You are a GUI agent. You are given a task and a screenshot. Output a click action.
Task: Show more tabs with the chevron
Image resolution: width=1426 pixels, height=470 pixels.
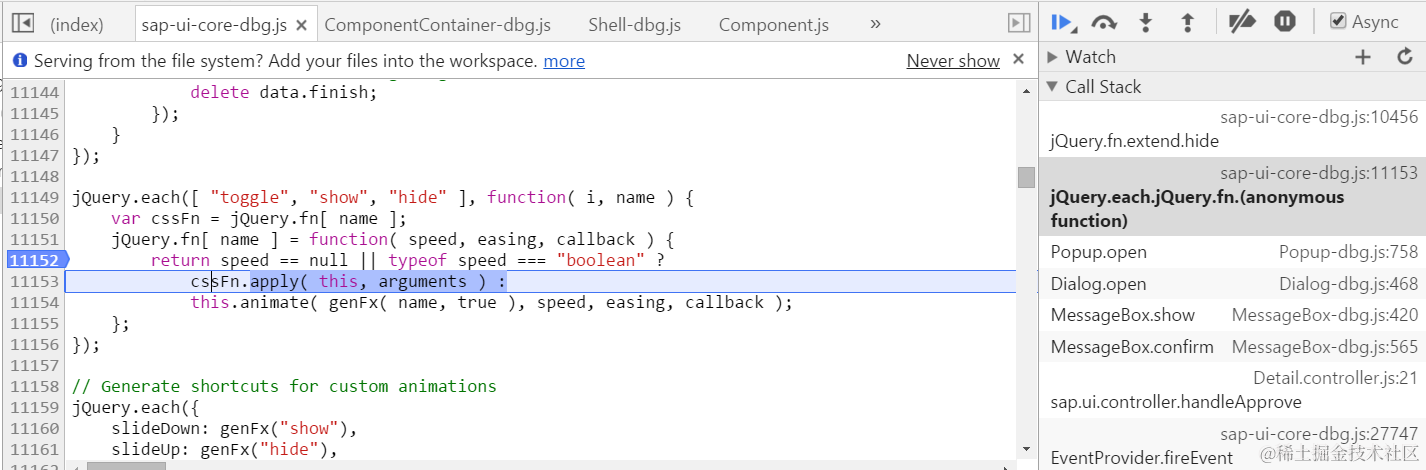coord(875,22)
